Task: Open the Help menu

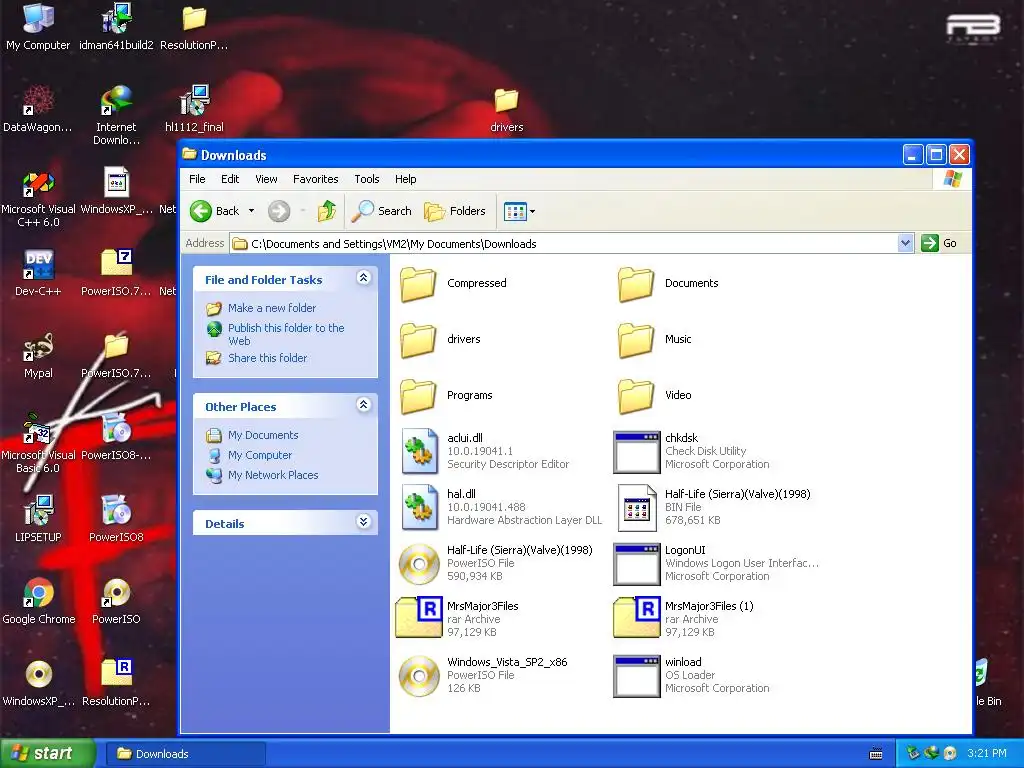Action: coord(405,179)
